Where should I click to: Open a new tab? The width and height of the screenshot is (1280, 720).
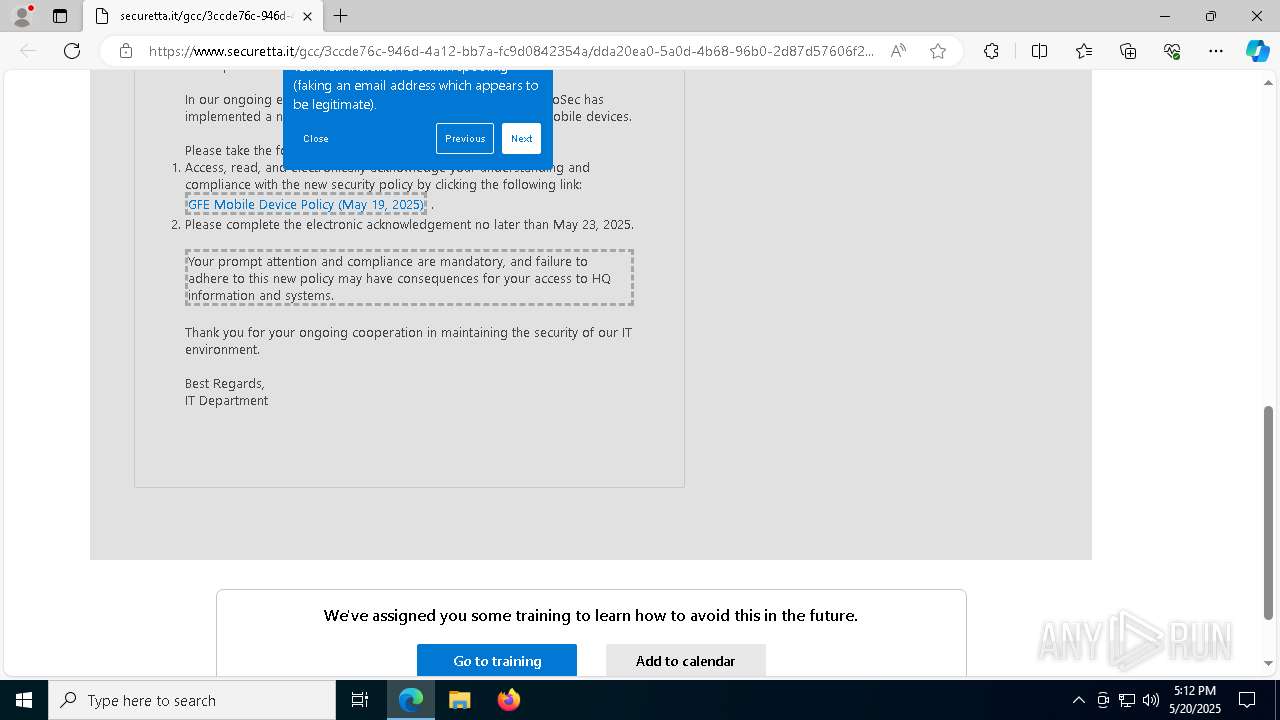[341, 16]
